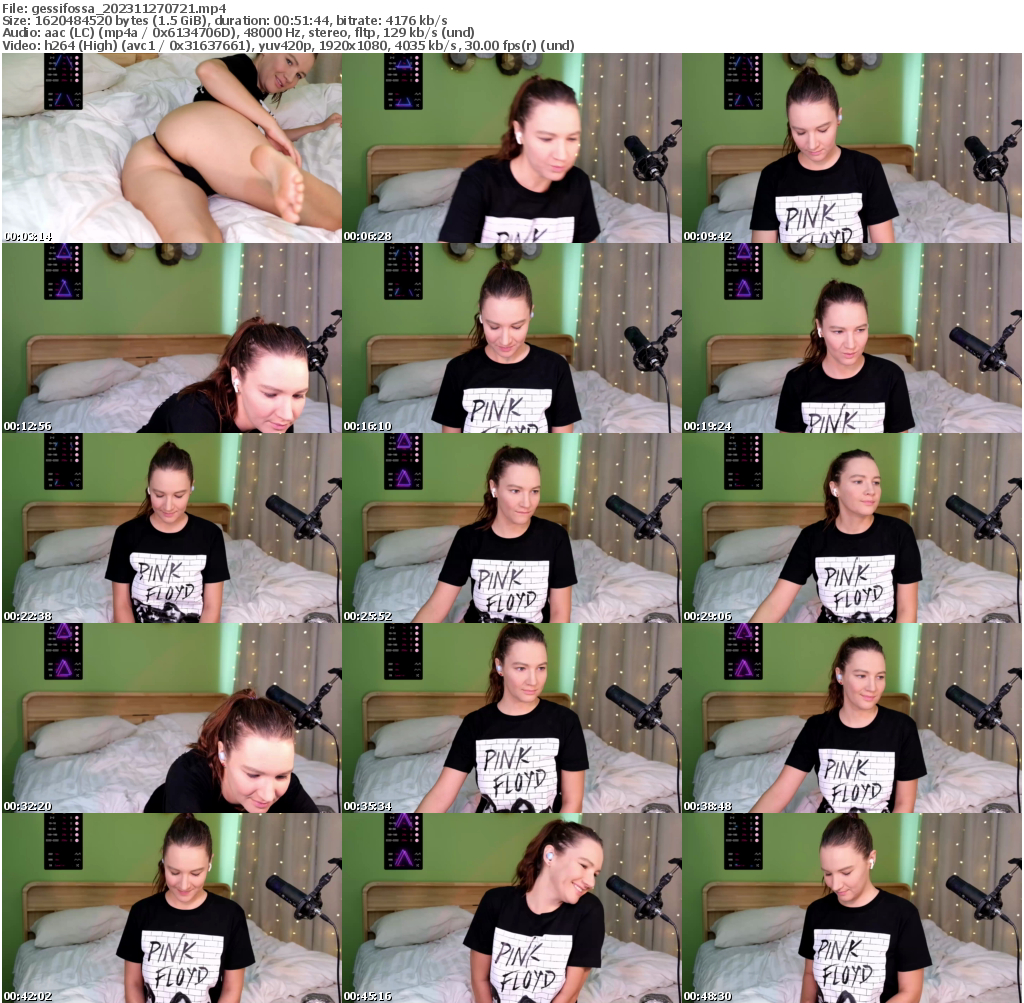Image resolution: width=1024 pixels, height=1003 pixels.
Task: Click the 00:32:20 looking-down frame
Action: tap(170, 713)
